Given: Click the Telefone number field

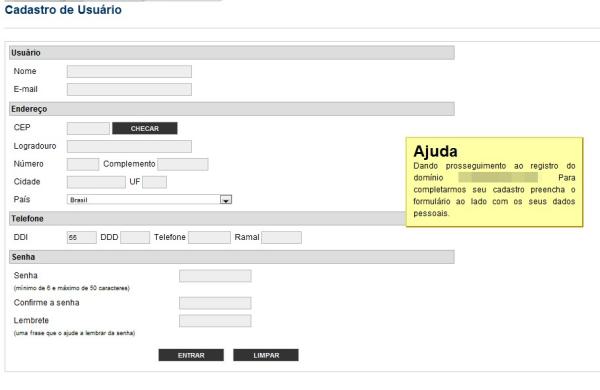Looking at the screenshot, I should coord(209,237).
